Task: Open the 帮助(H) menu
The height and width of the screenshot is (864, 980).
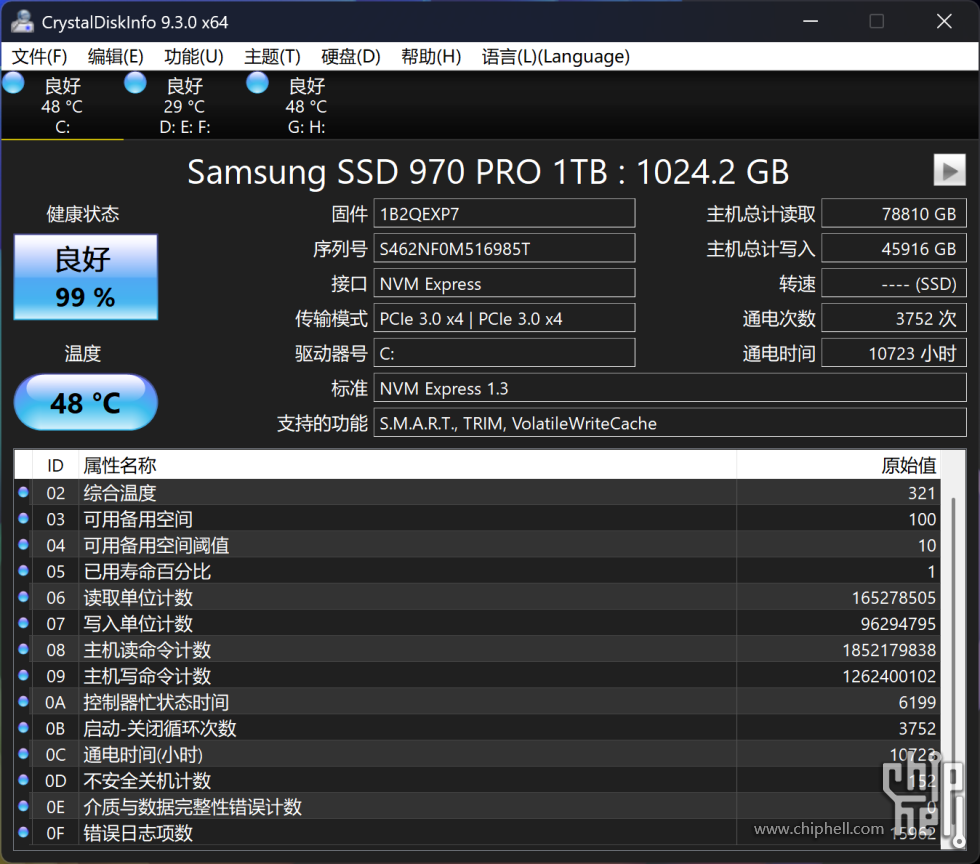Action: coord(431,57)
